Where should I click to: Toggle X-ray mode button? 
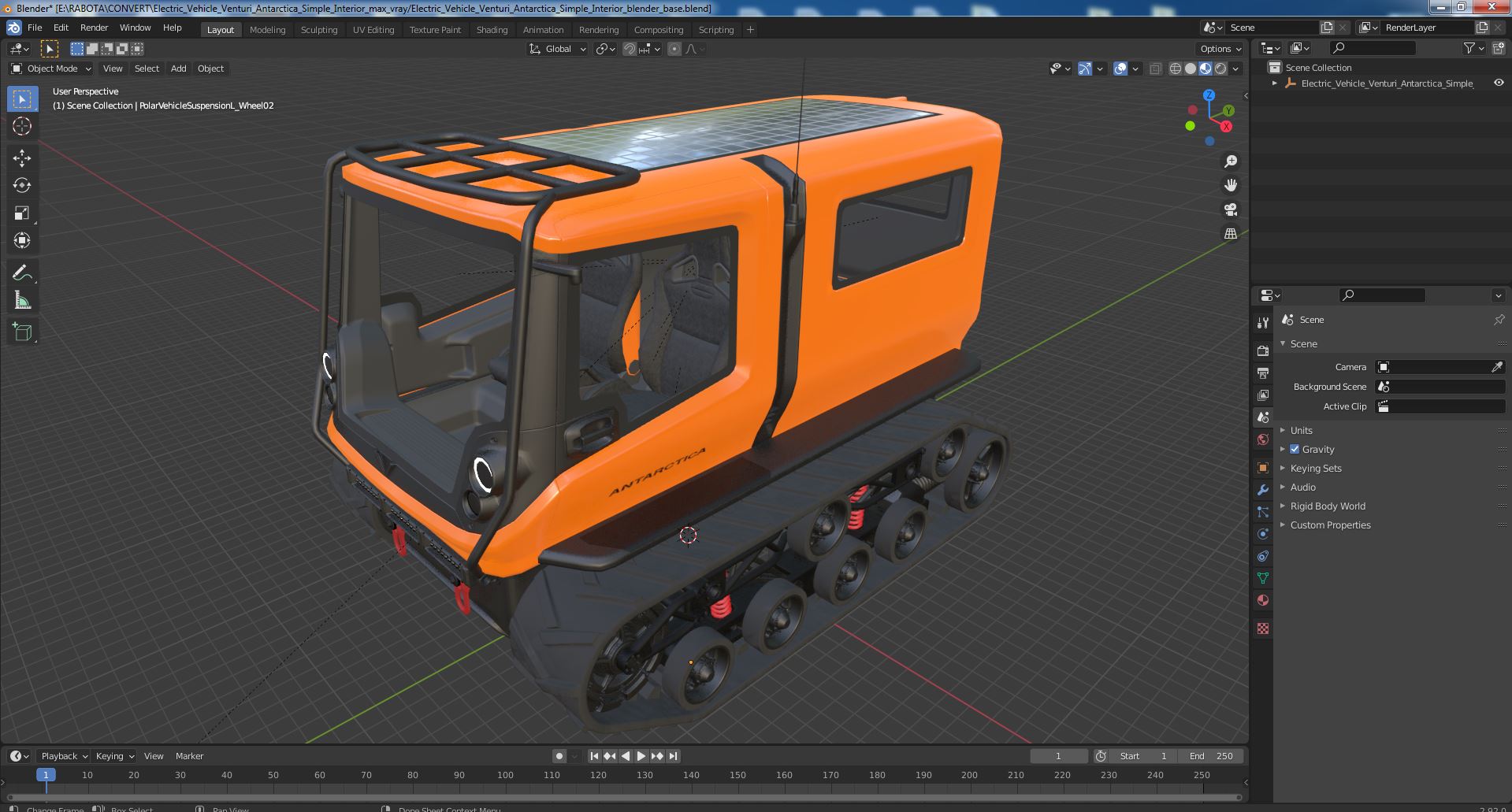click(x=1155, y=69)
